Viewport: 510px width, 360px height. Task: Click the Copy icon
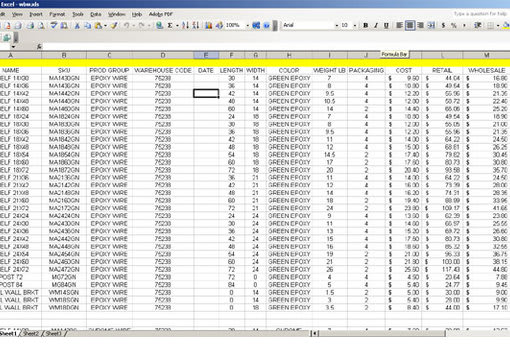coord(88,25)
